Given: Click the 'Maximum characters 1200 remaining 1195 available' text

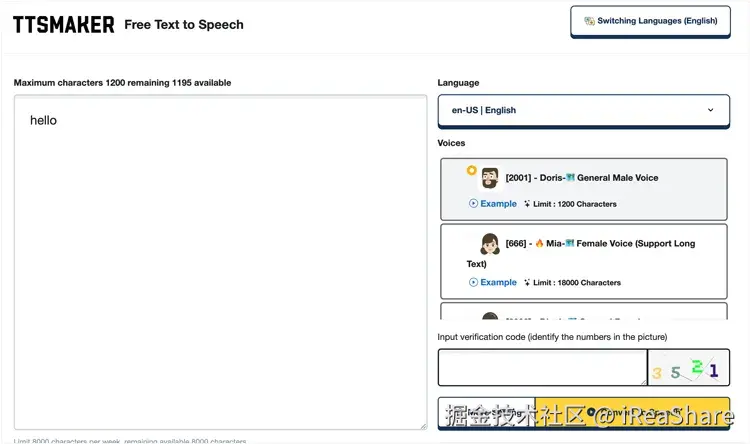Looking at the screenshot, I should (x=122, y=83).
